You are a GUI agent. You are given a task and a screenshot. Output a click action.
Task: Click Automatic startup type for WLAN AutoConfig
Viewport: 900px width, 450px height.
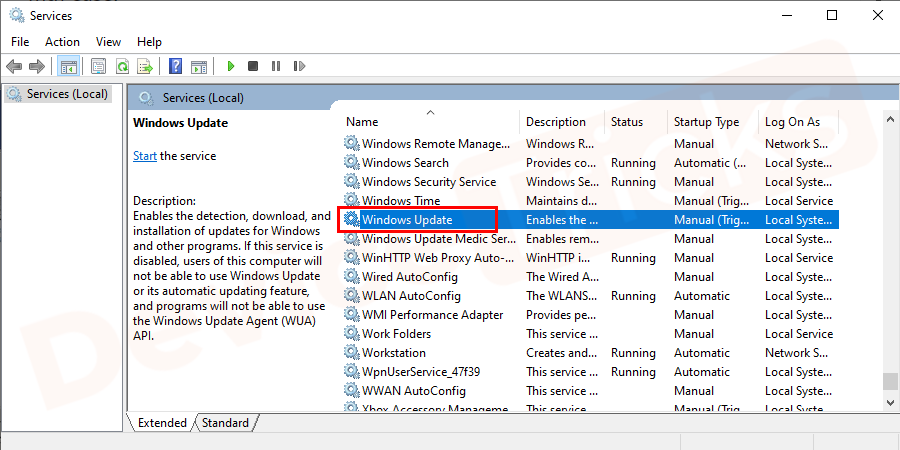click(x=702, y=296)
